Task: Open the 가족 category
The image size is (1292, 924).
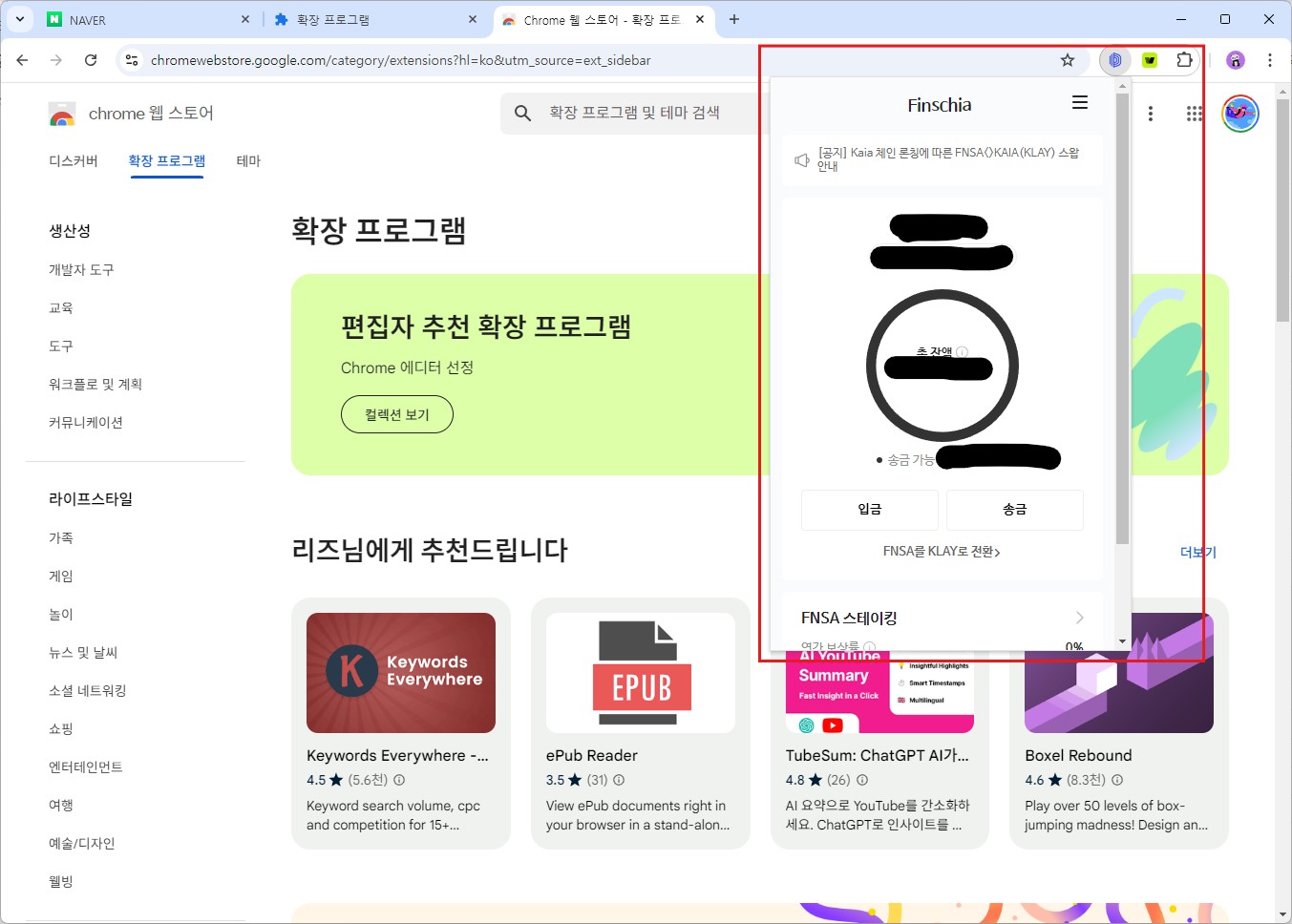Action: click(x=61, y=538)
